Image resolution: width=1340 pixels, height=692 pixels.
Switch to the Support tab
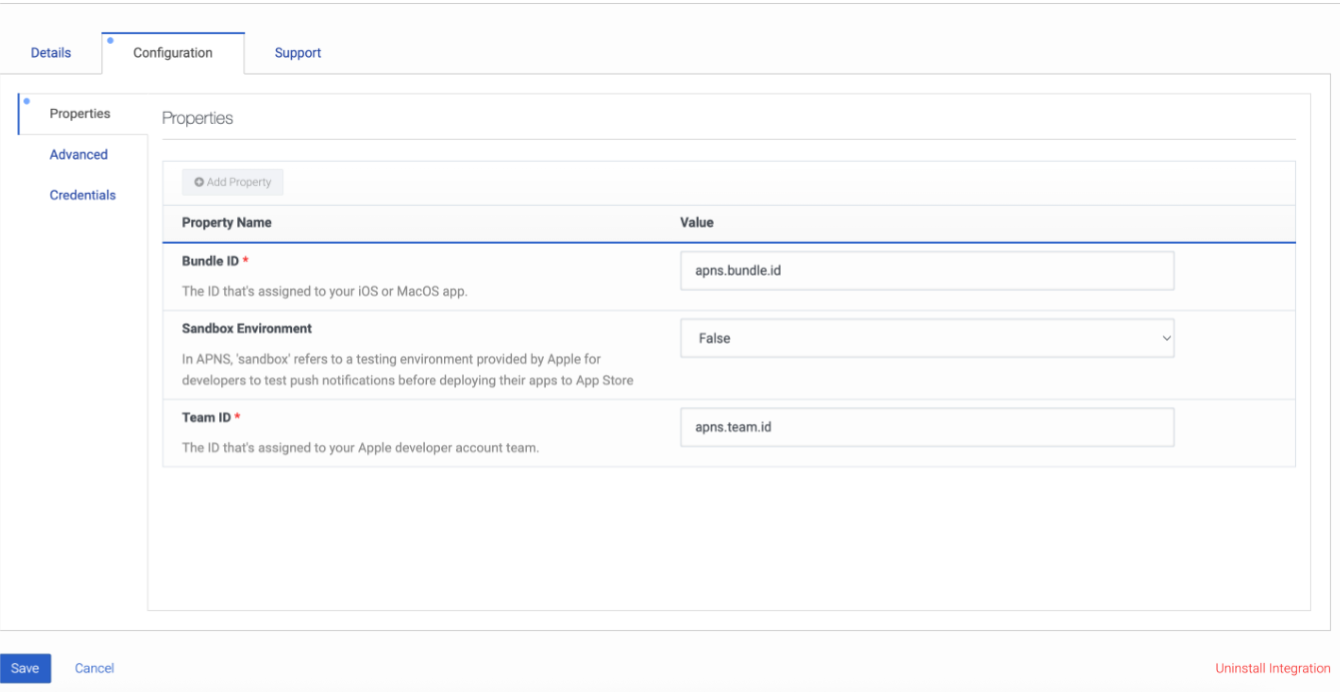click(x=298, y=53)
